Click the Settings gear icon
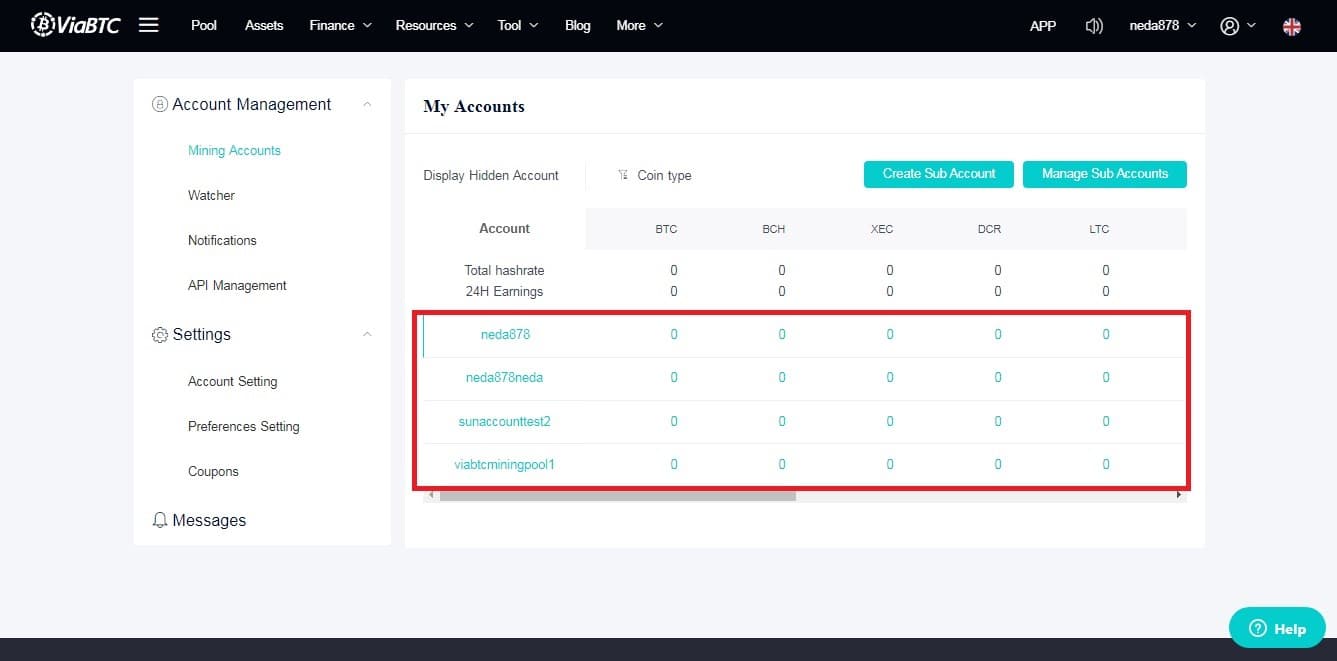Screen dimensions: 1337x661 [159, 335]
